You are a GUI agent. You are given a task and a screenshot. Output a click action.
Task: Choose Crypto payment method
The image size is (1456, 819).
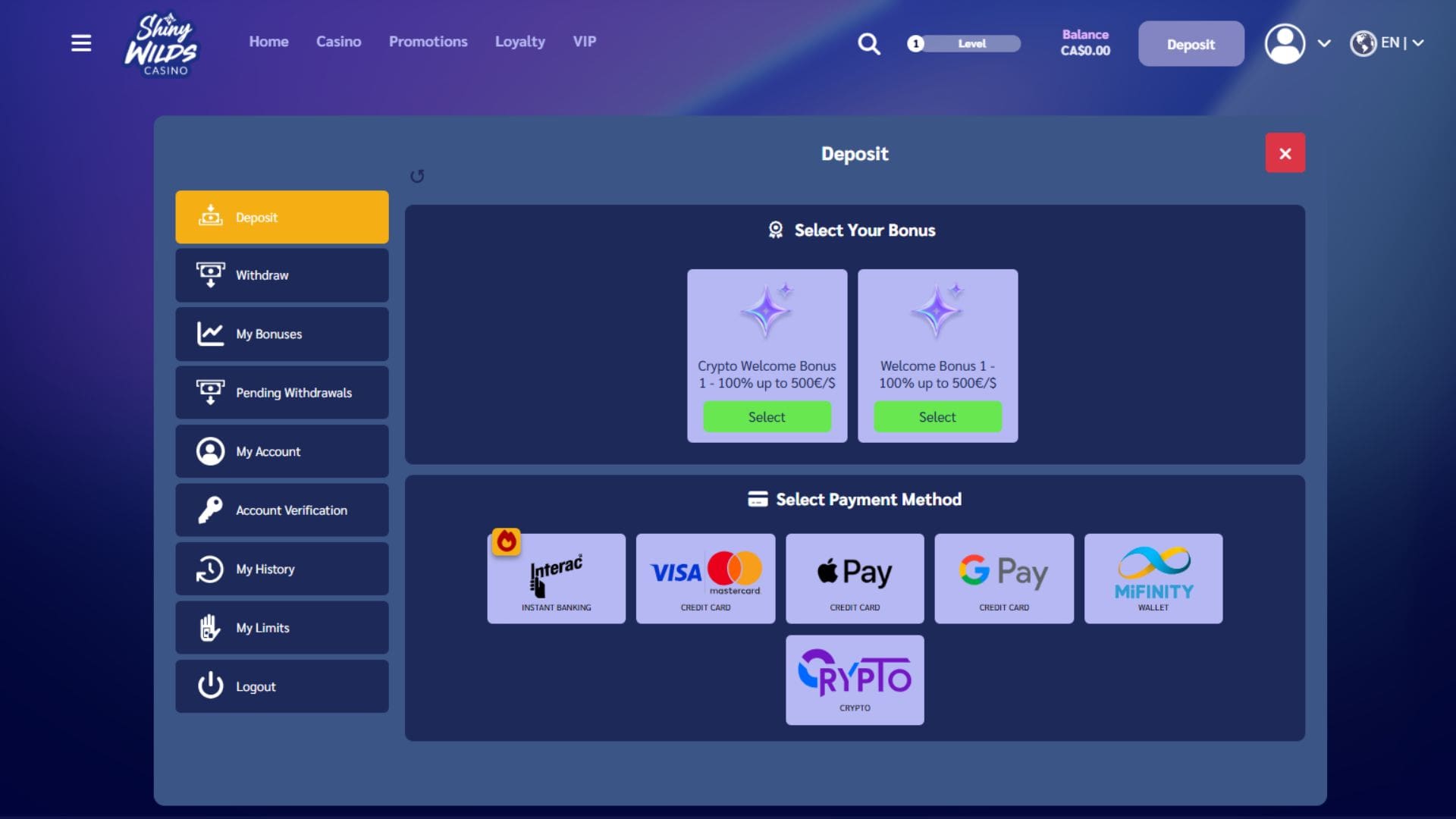click(855, 680)
